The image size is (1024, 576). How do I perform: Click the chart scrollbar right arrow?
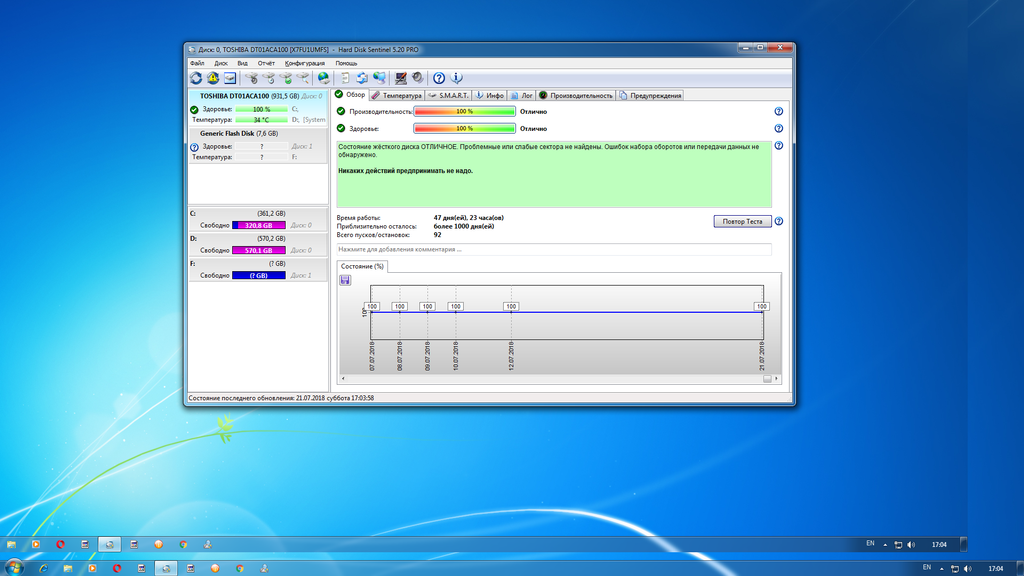coord(776,379)
